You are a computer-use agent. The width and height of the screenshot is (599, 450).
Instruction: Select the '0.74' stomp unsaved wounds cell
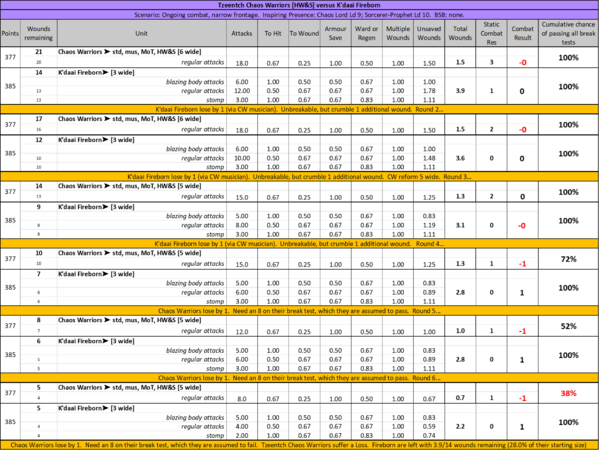coord(429,435)
